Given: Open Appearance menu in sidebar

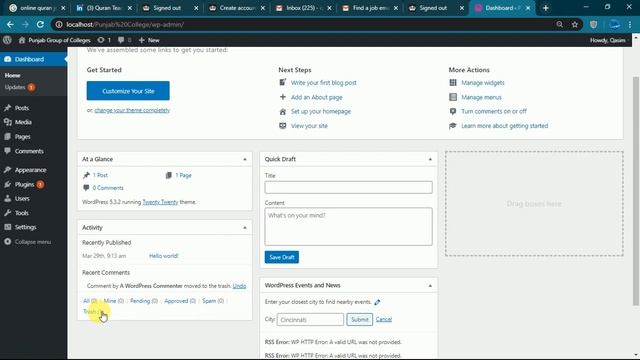Looking at the screenshot, I should coord(33,170).
